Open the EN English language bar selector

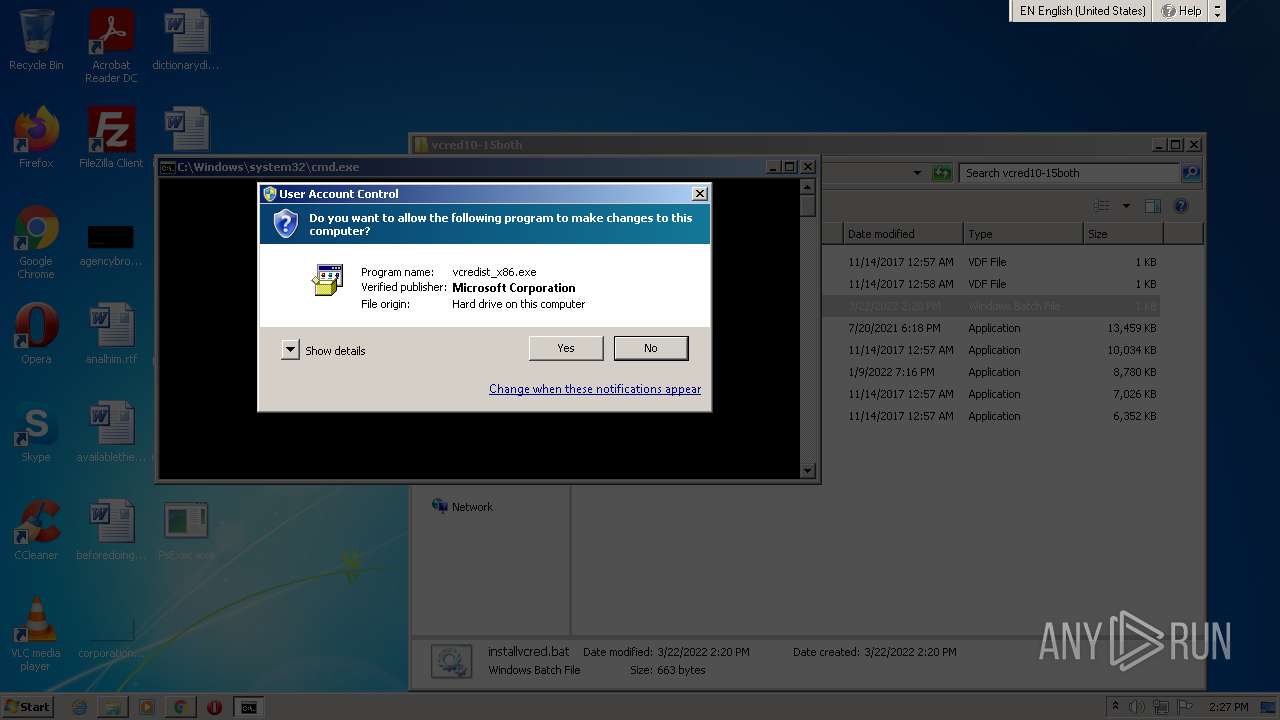[1082, 11]
